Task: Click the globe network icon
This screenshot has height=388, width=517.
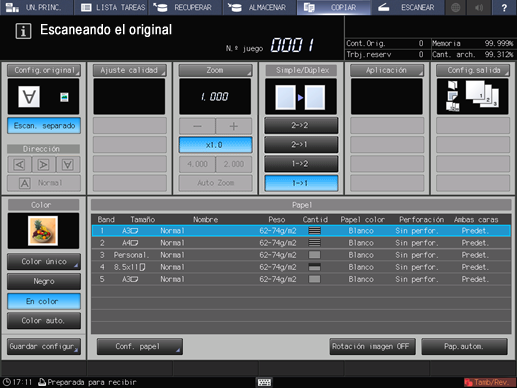Action: click(456, 7)
